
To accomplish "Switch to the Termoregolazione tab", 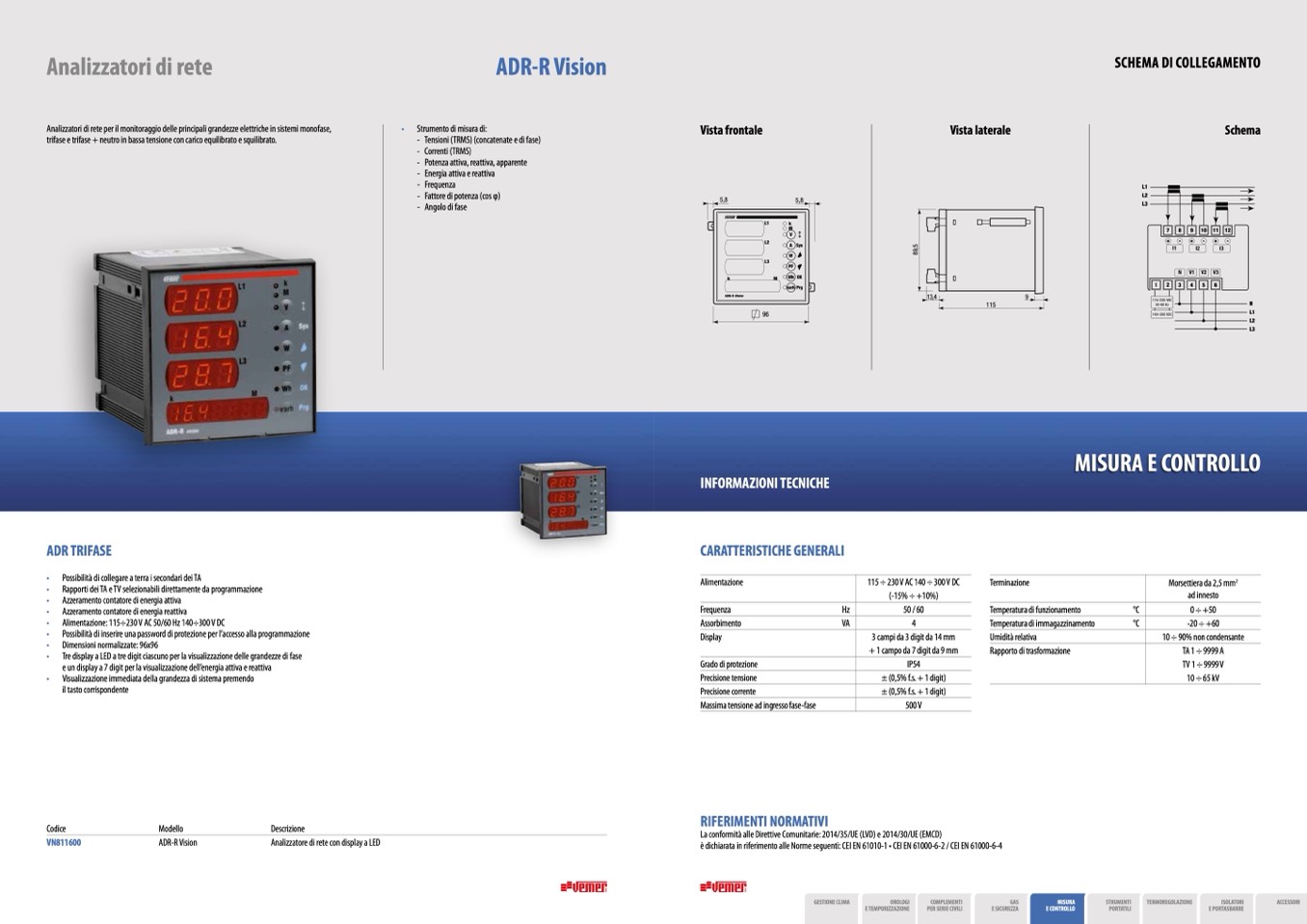I will [x=1169, y=908].
